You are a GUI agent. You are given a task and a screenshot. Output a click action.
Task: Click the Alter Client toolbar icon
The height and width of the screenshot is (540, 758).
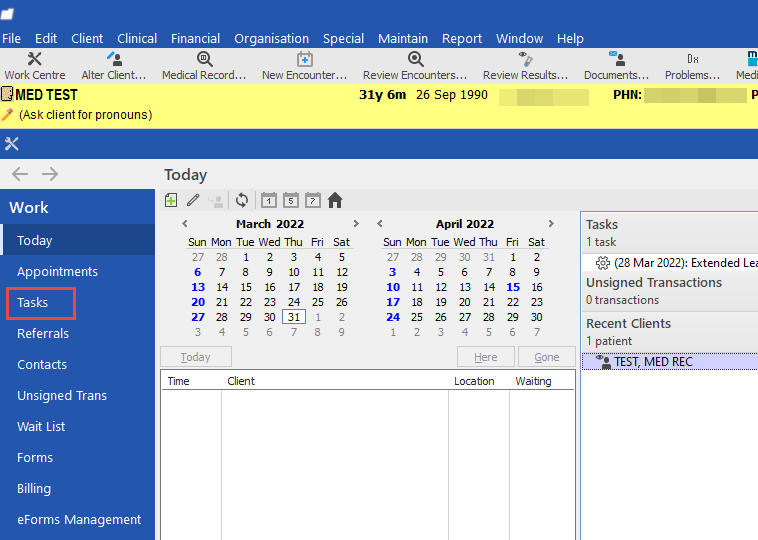pos(114,66)
